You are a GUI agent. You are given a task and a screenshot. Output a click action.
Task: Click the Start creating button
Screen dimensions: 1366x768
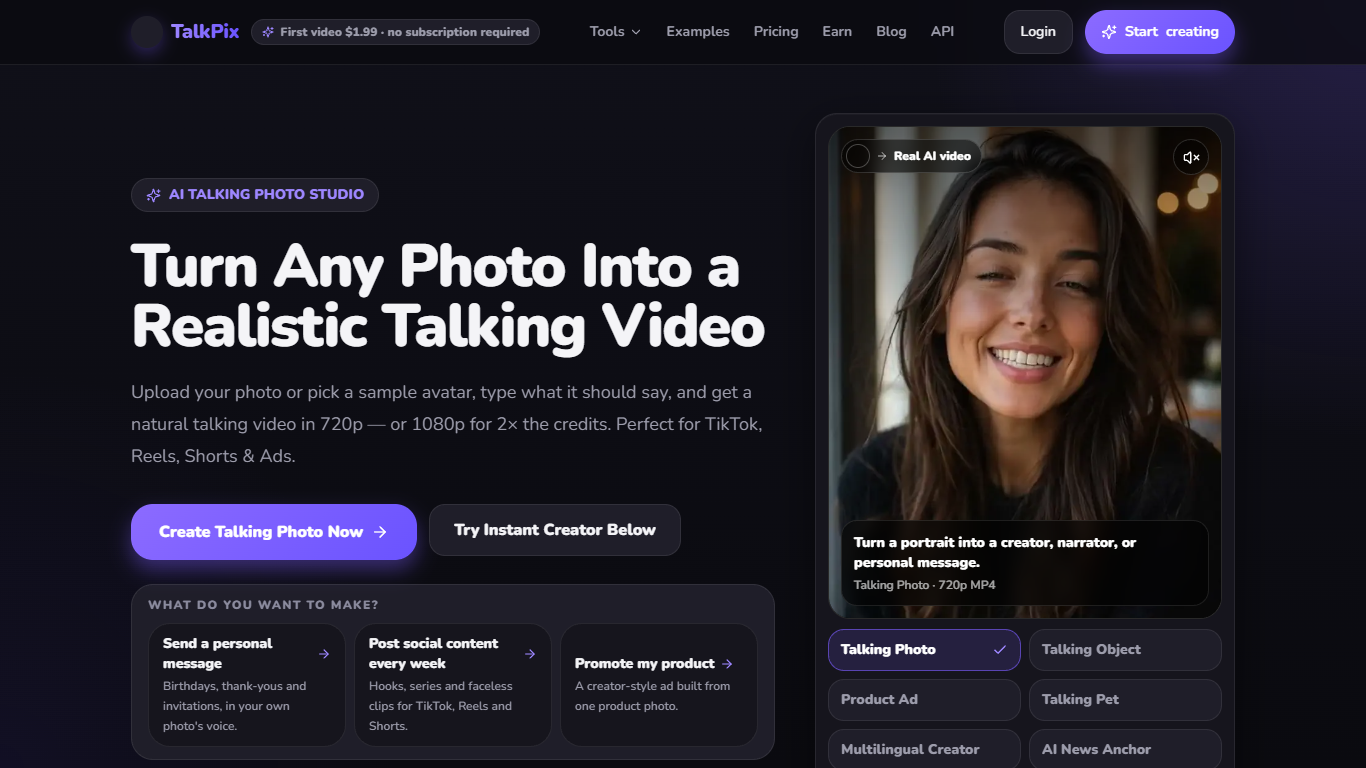click(1160, 32)
